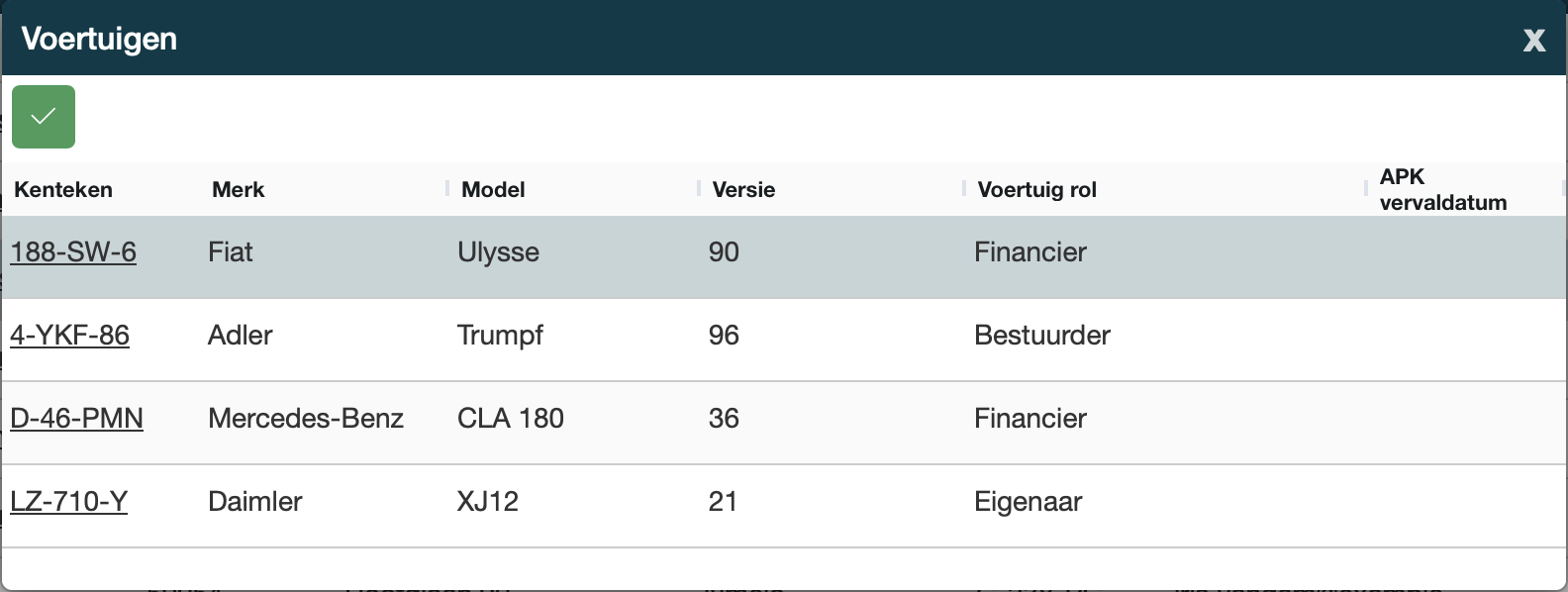Sort by Merk column header
This screenshot has width=1568, height=592.
pyautogui.click(x=239, y=190)
